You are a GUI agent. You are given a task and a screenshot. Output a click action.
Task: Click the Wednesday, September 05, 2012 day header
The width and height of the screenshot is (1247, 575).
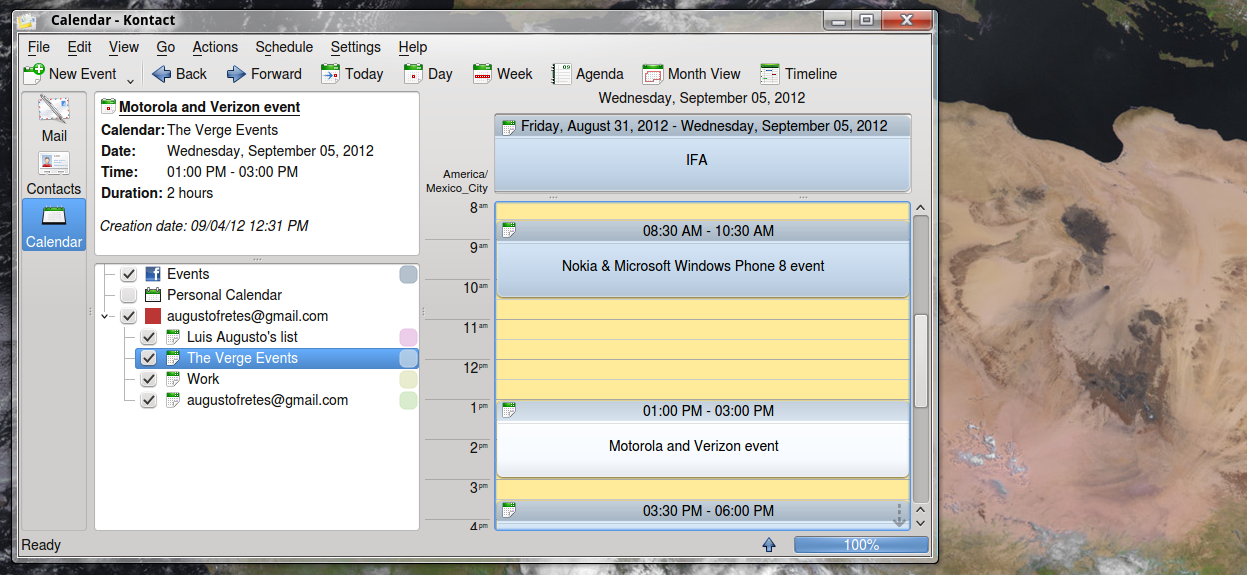point(702,98)
